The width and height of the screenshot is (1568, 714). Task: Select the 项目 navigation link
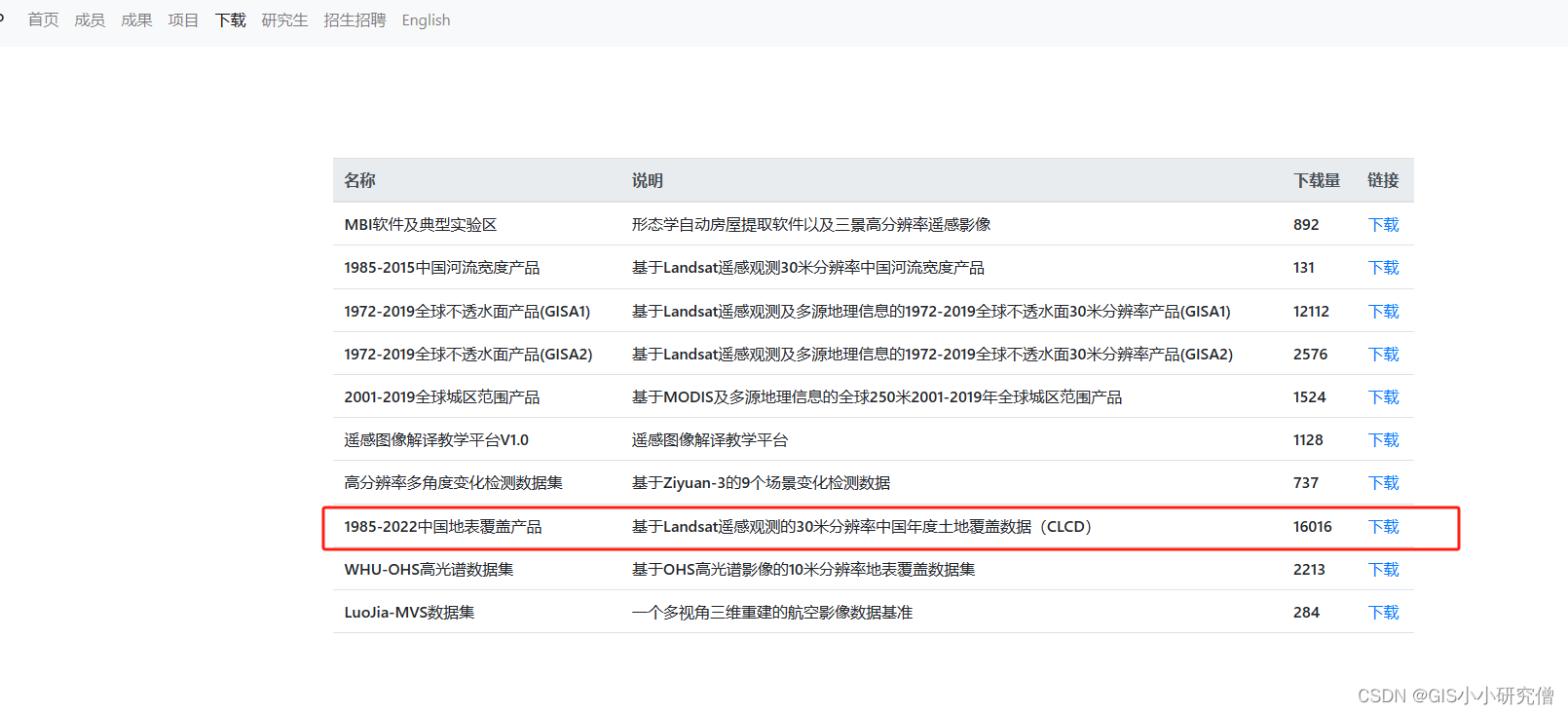coord(183,20)
